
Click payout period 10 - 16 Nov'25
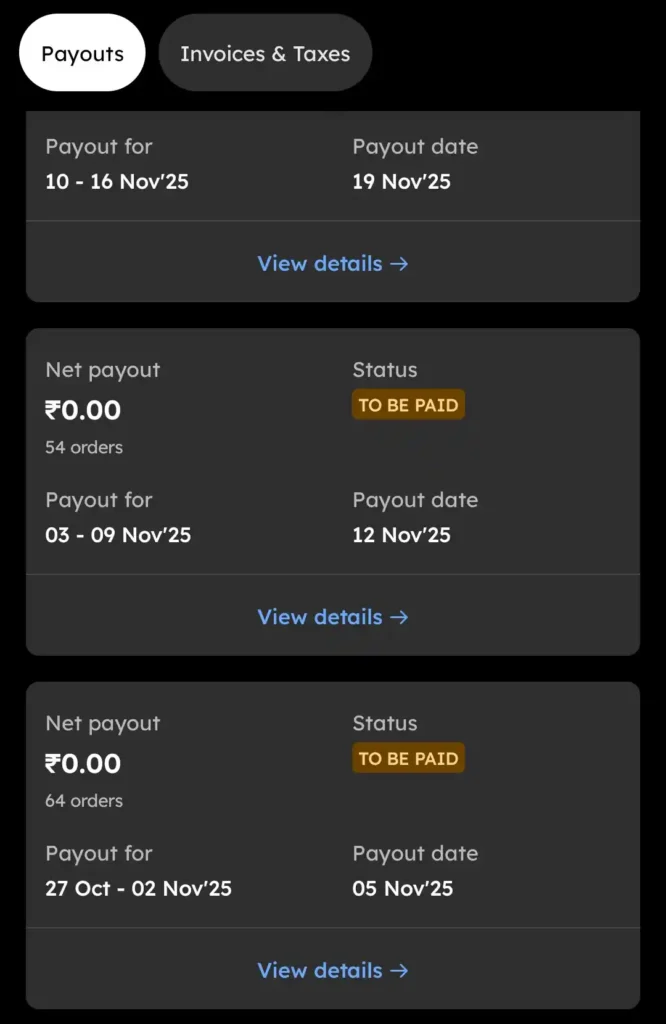[x=117, y=182]
